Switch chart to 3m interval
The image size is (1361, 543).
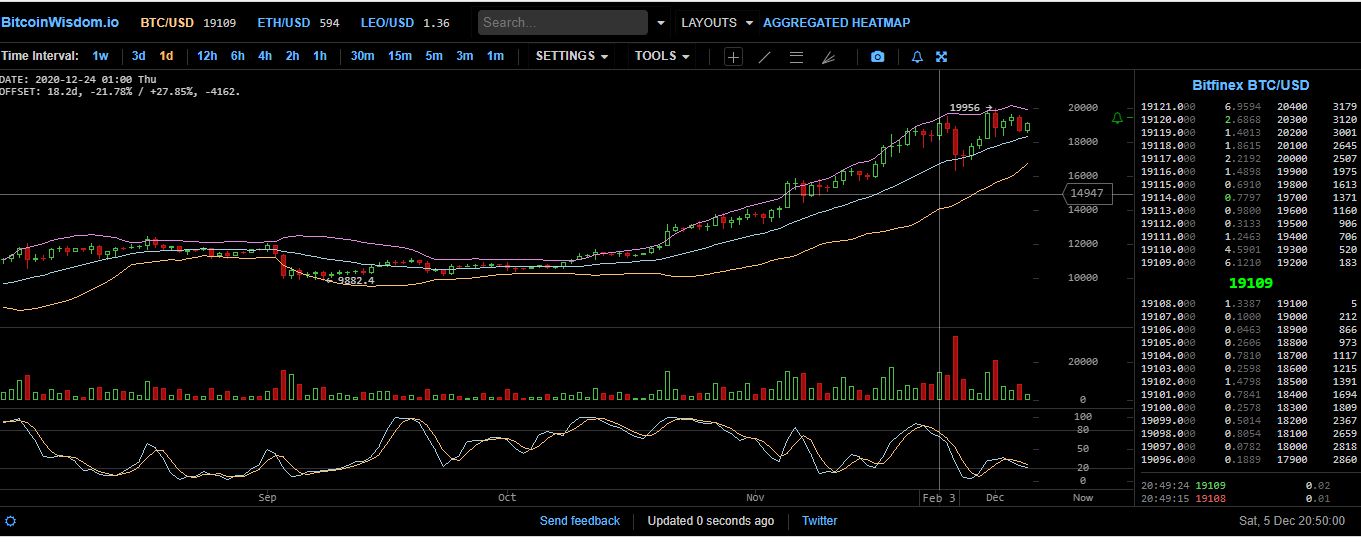click(464, 56)
